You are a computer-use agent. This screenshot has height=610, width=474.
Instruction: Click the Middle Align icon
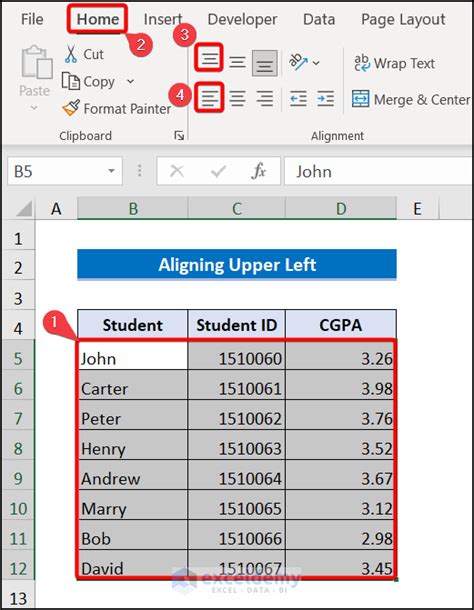[237, 62]
